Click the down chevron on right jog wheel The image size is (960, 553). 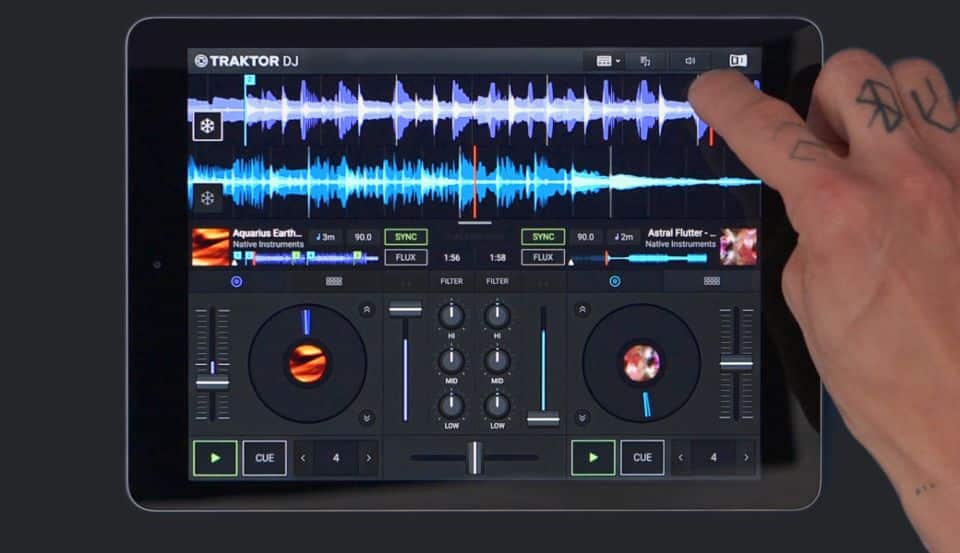[582, 418]
